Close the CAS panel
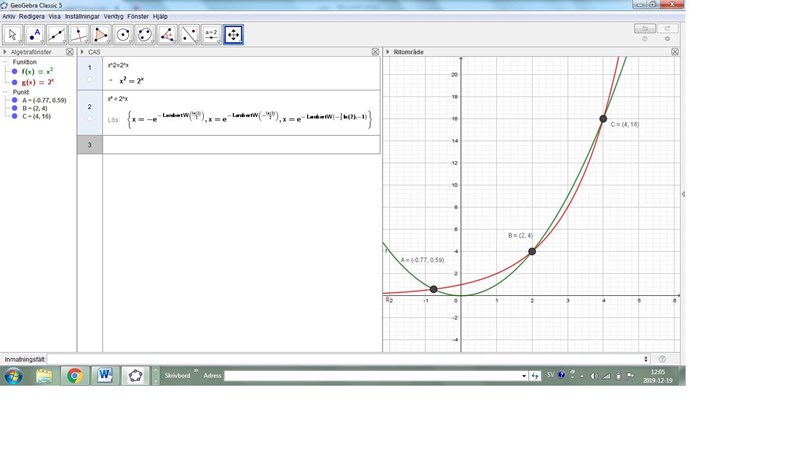 point(374,51)
